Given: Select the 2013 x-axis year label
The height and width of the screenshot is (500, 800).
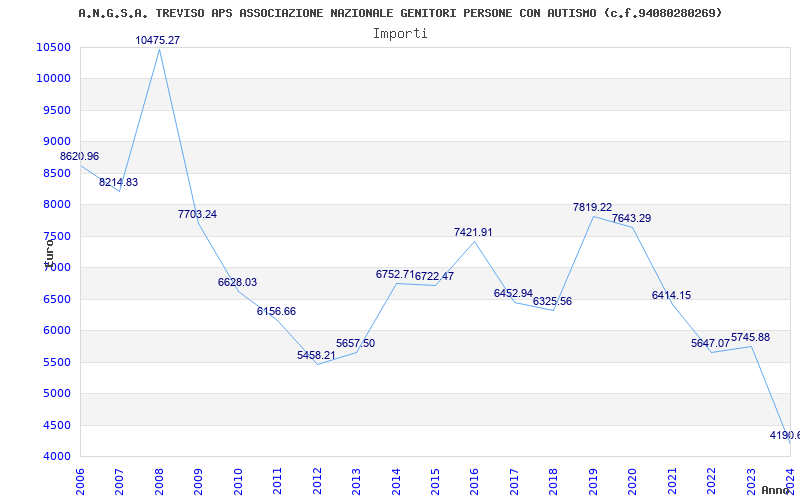Looking at the screenshot, I should pyautogui.click(x=356, y=482).
